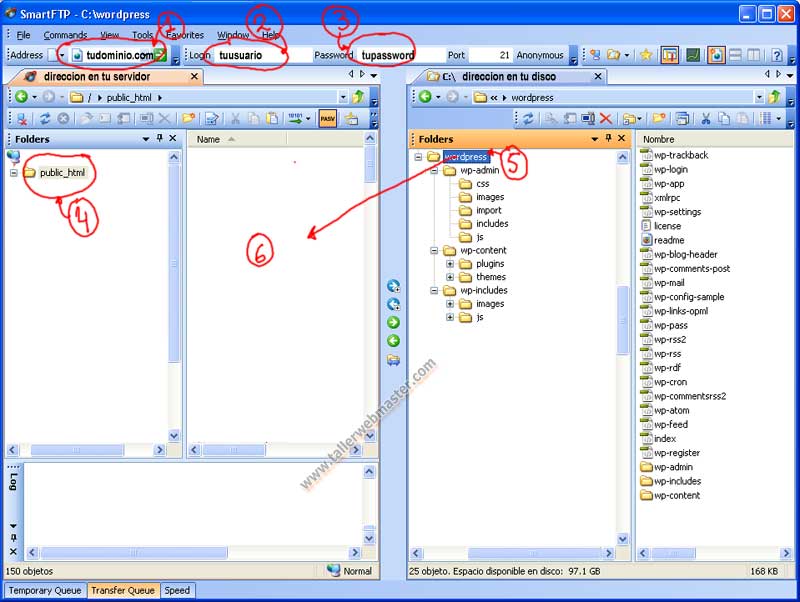800x602 pixels.
Task: Open the Tools menu
Action: tap(142, 35)
